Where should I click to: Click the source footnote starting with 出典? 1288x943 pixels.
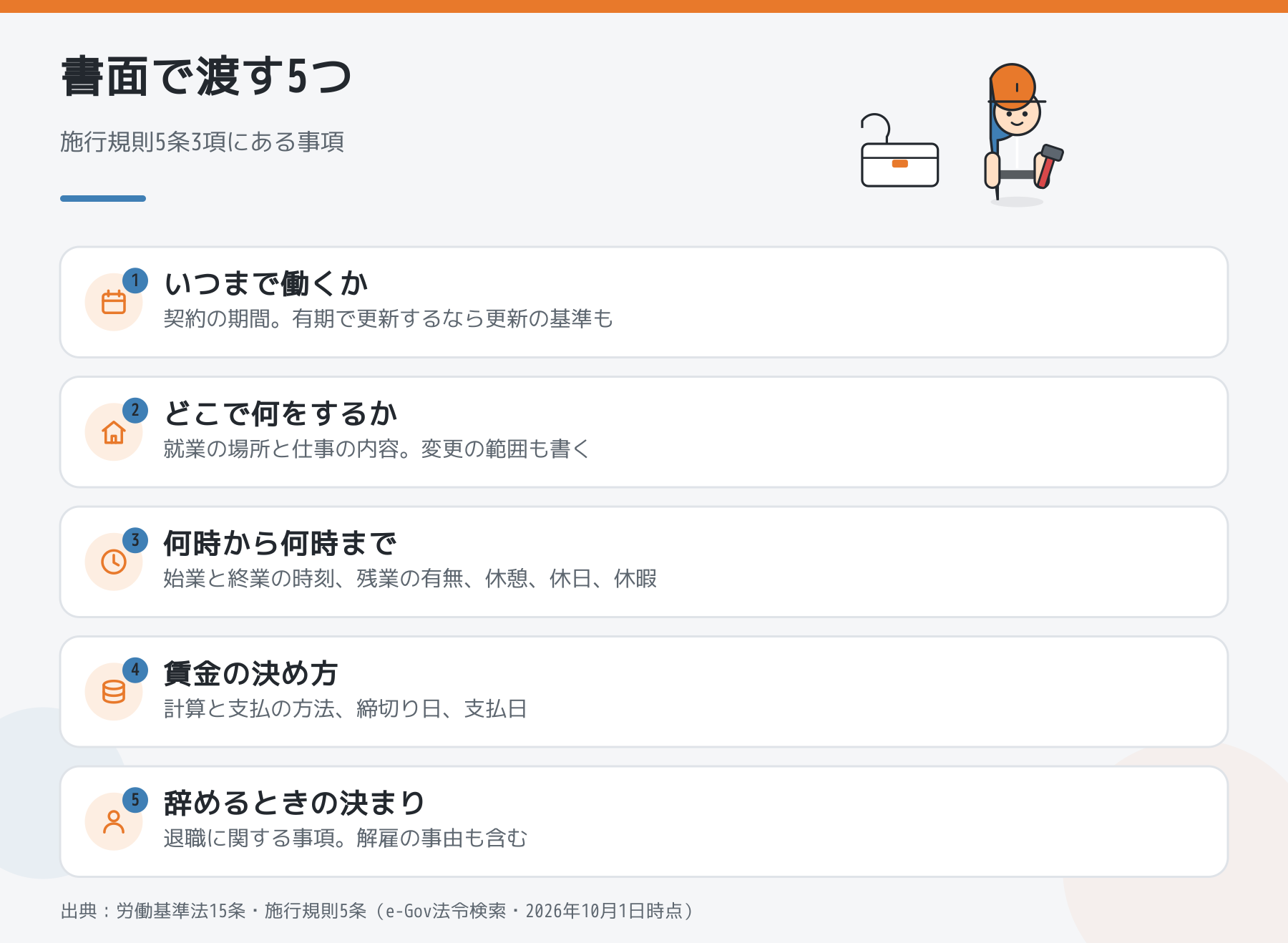coord(377,911)
